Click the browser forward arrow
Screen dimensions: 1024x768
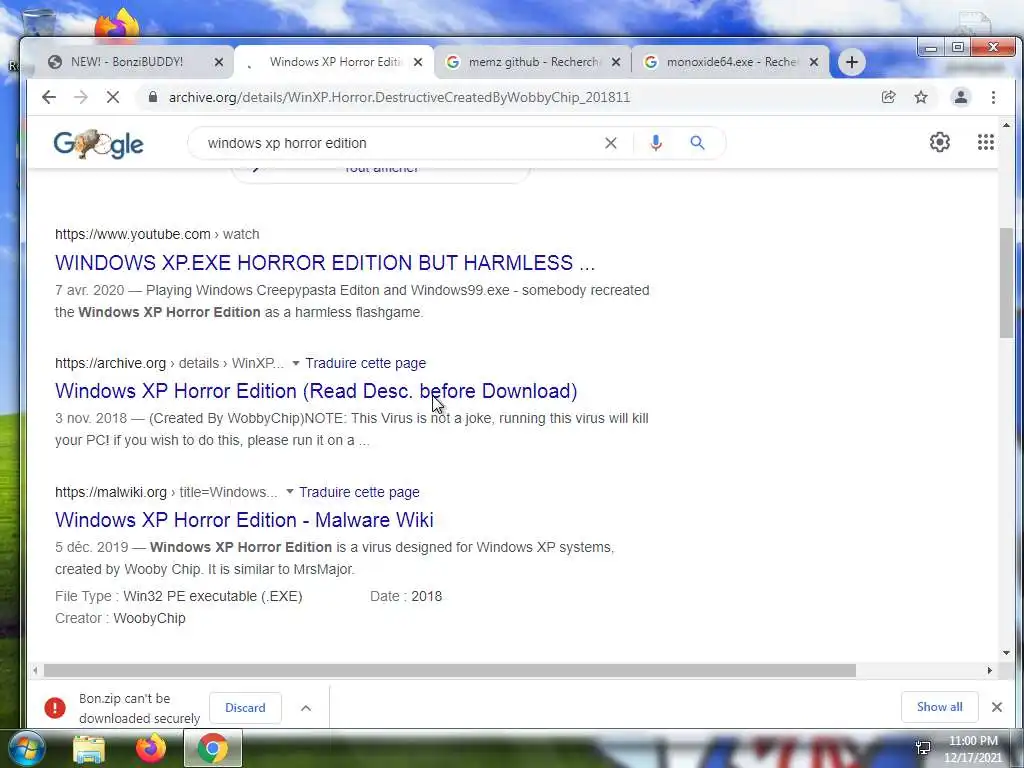pyautogui.click(x=81, y=97)
